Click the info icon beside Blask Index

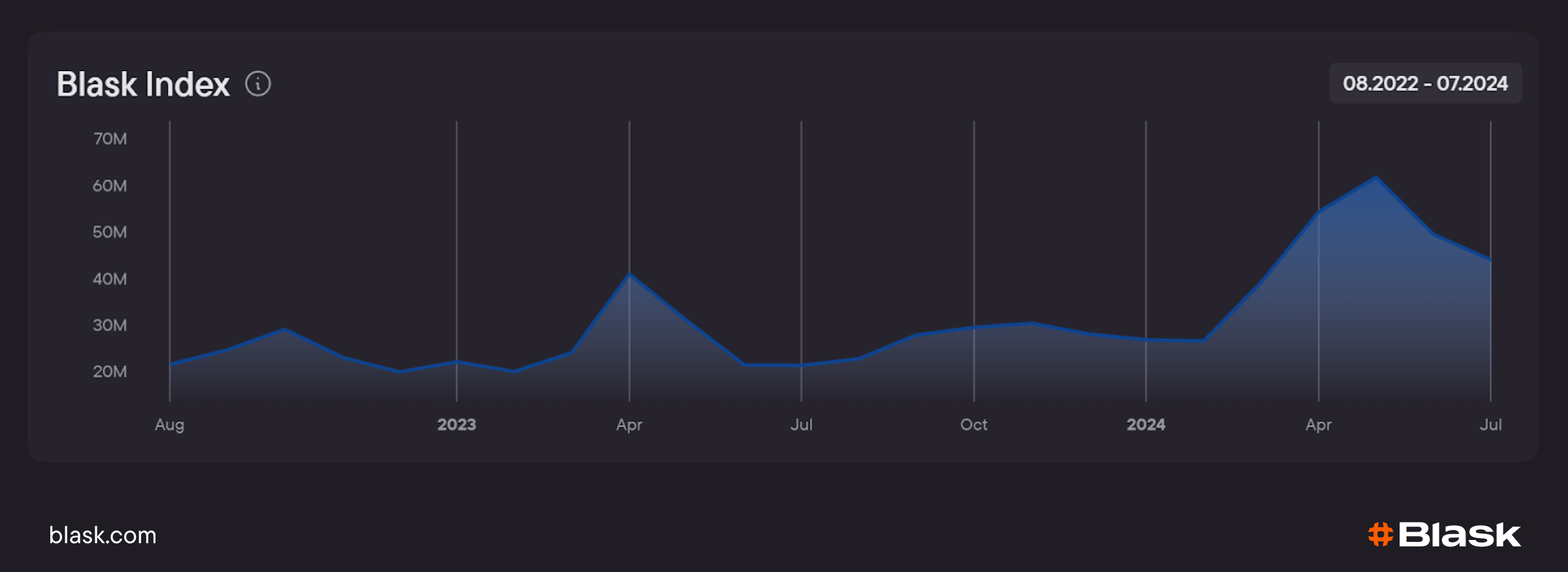(x=258, y=84)
